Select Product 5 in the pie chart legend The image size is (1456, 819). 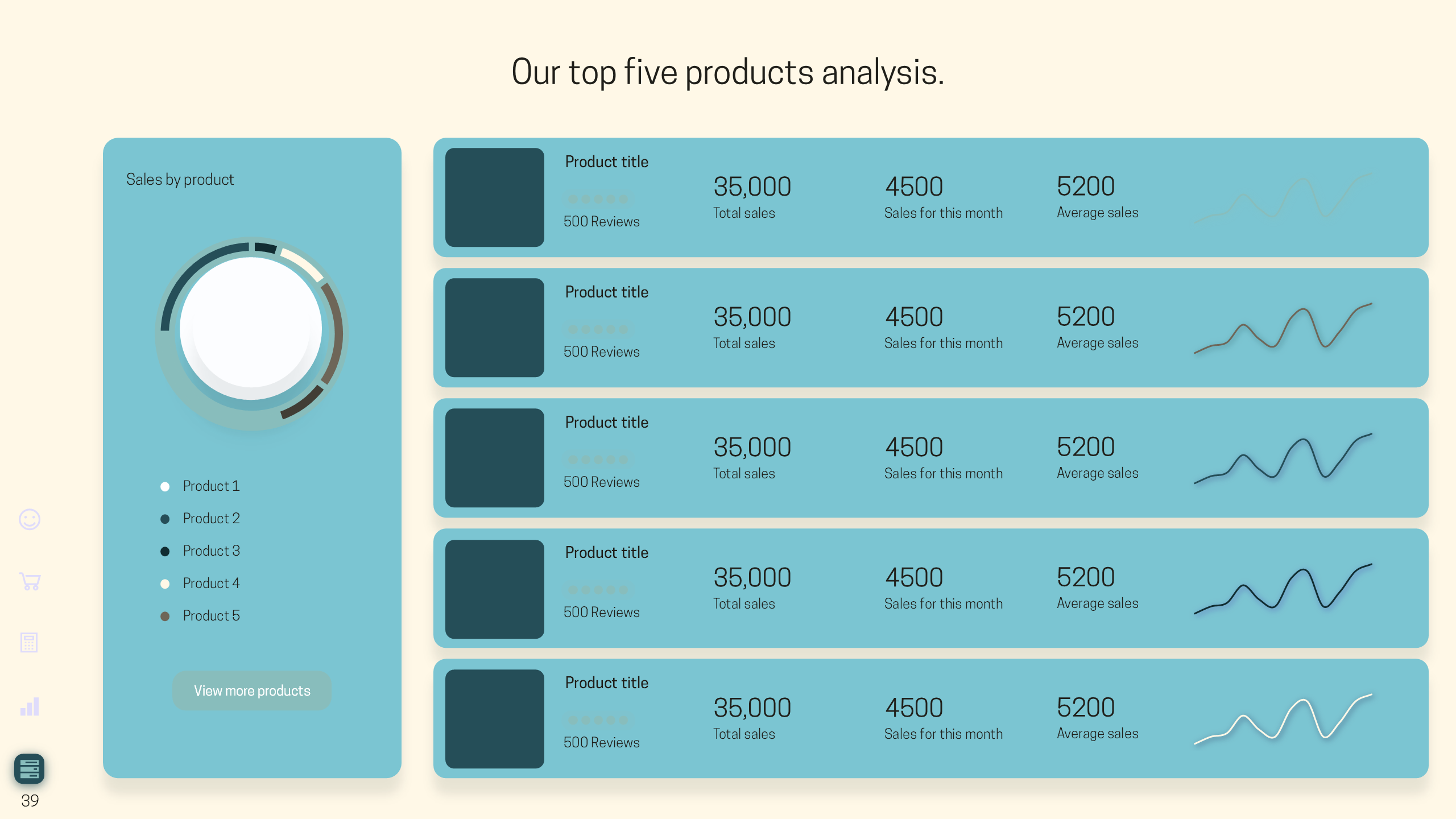point(210,615)
